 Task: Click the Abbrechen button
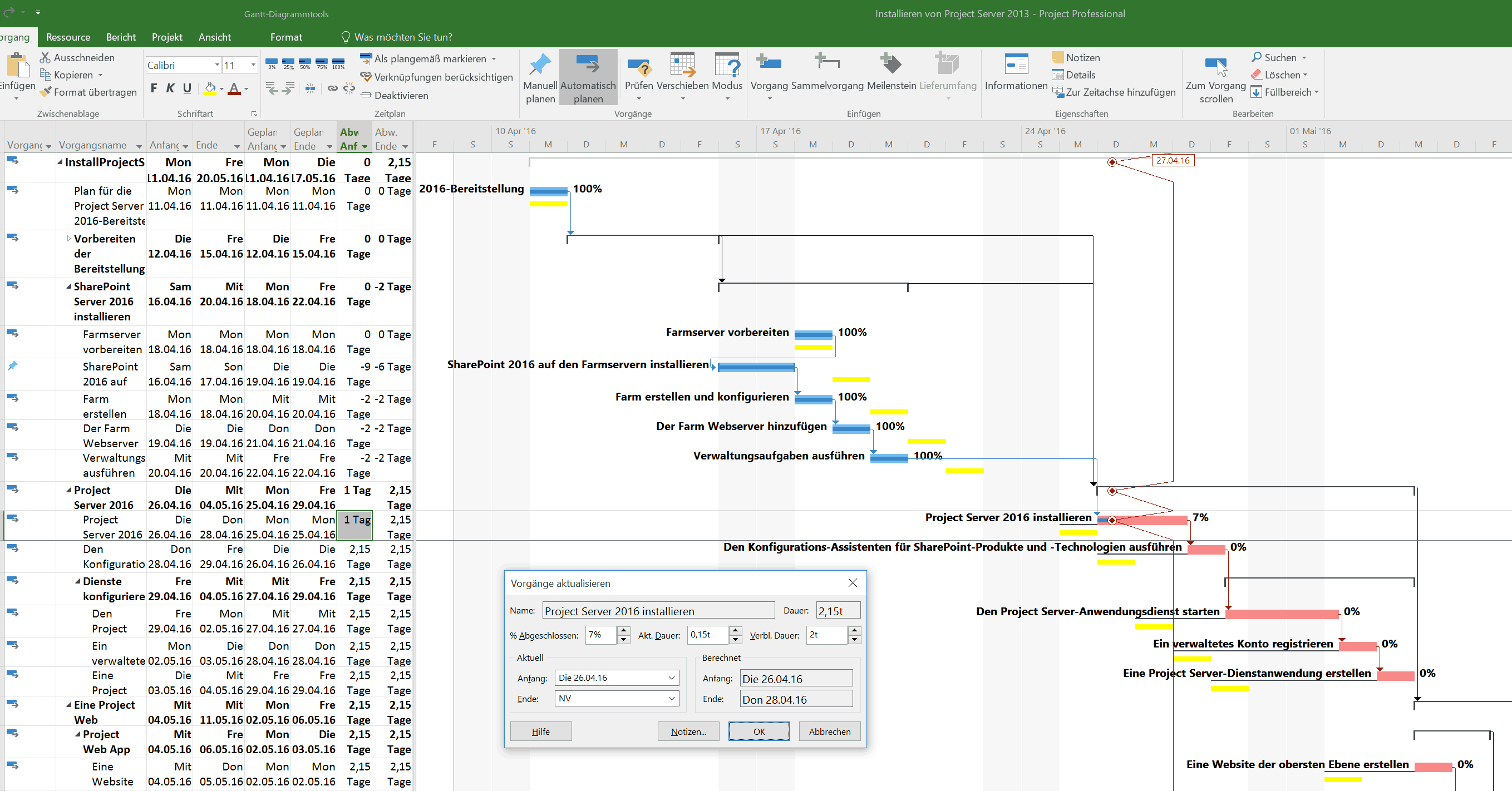(829, 731)
